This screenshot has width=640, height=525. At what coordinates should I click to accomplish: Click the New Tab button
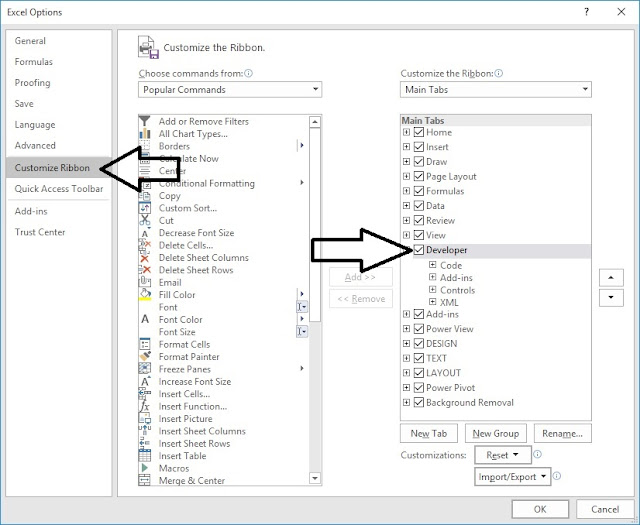[429, 434]
